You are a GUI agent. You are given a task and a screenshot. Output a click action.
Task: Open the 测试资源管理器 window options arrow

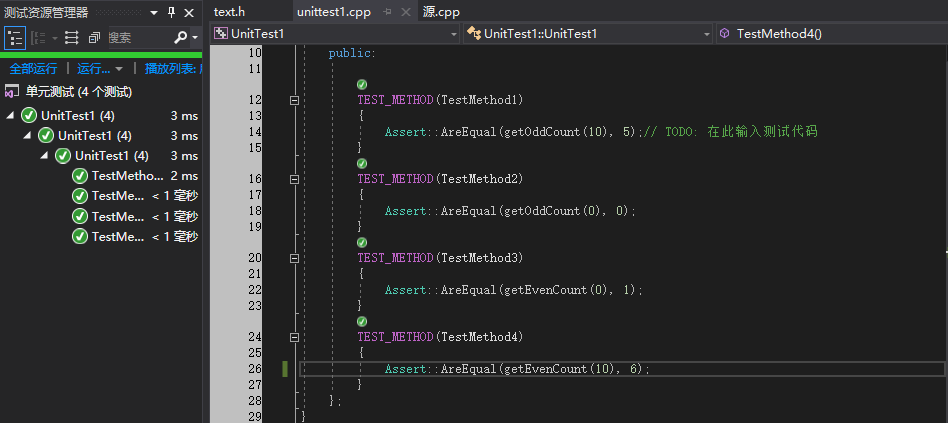tap(154, 13)
